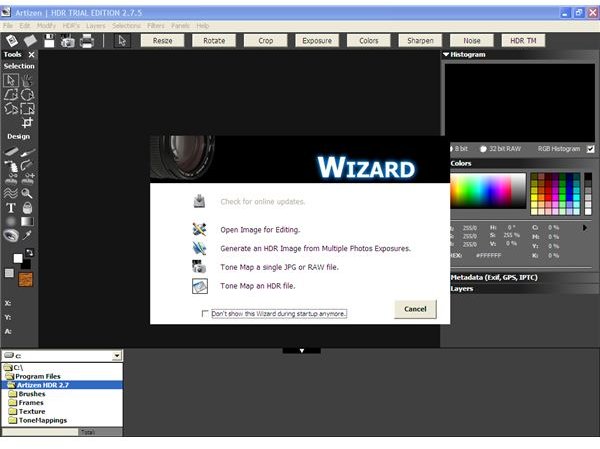Click the camera acquire toolbar icon
600x449 pixels.
point(68,41)
